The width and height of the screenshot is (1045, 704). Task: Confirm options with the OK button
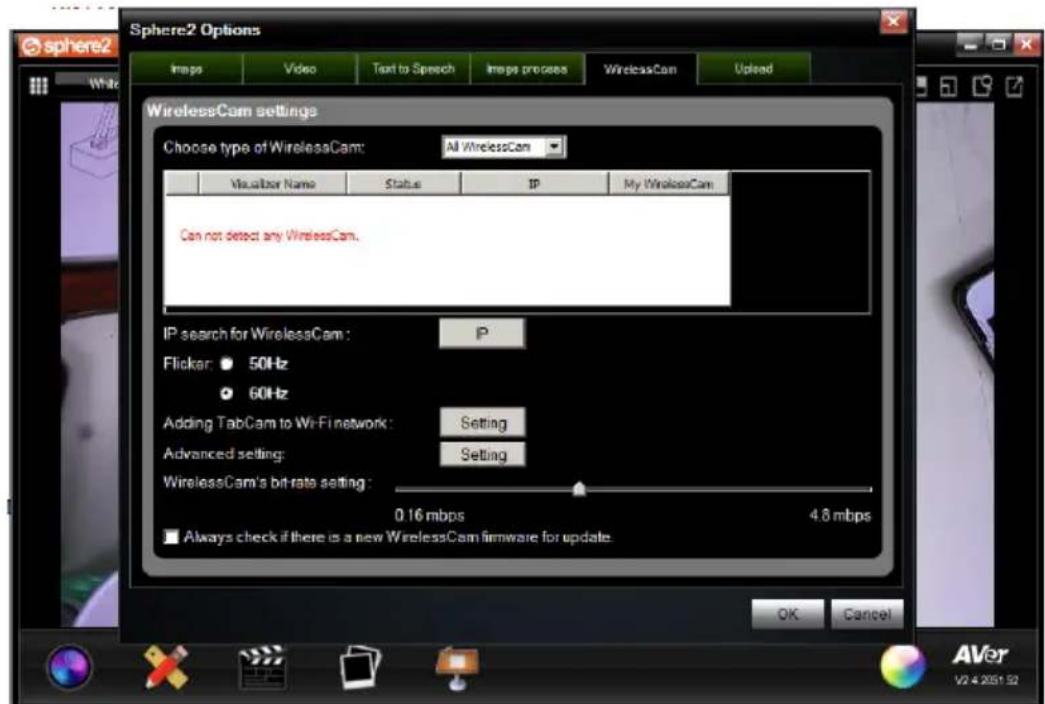coord(788,614)
